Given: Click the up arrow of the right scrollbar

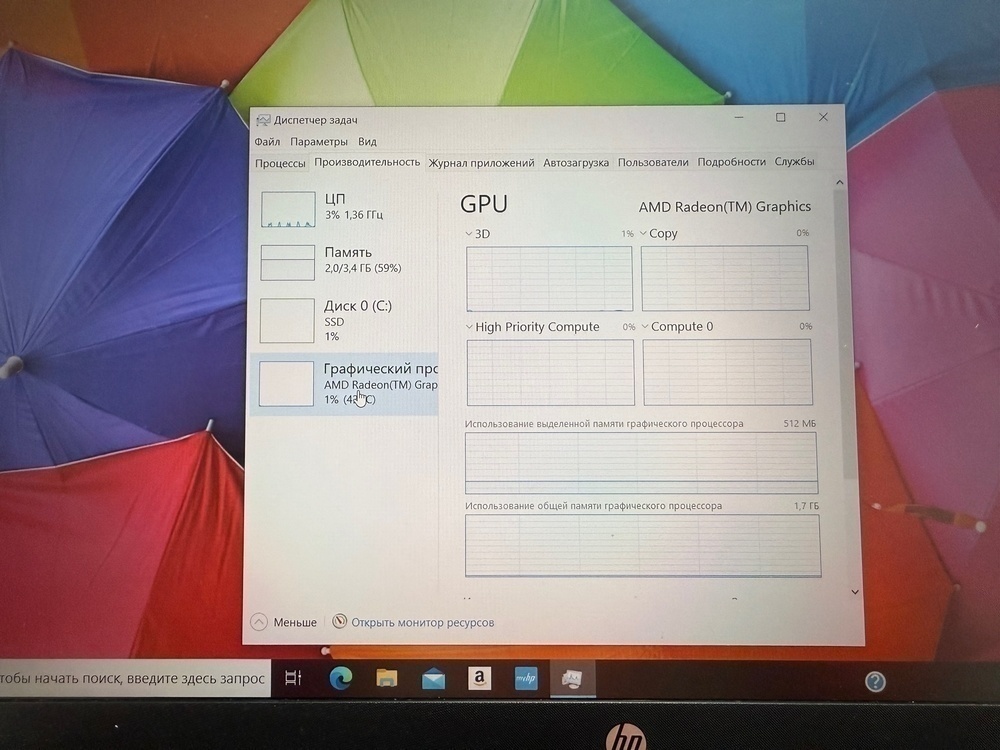Looking at the screenshot, I should [x=839, y=181].
